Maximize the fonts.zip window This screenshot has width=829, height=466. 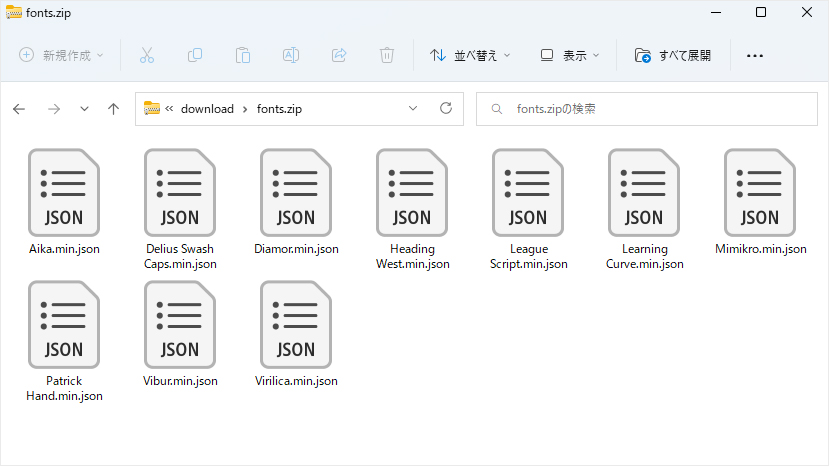(761, 12)
